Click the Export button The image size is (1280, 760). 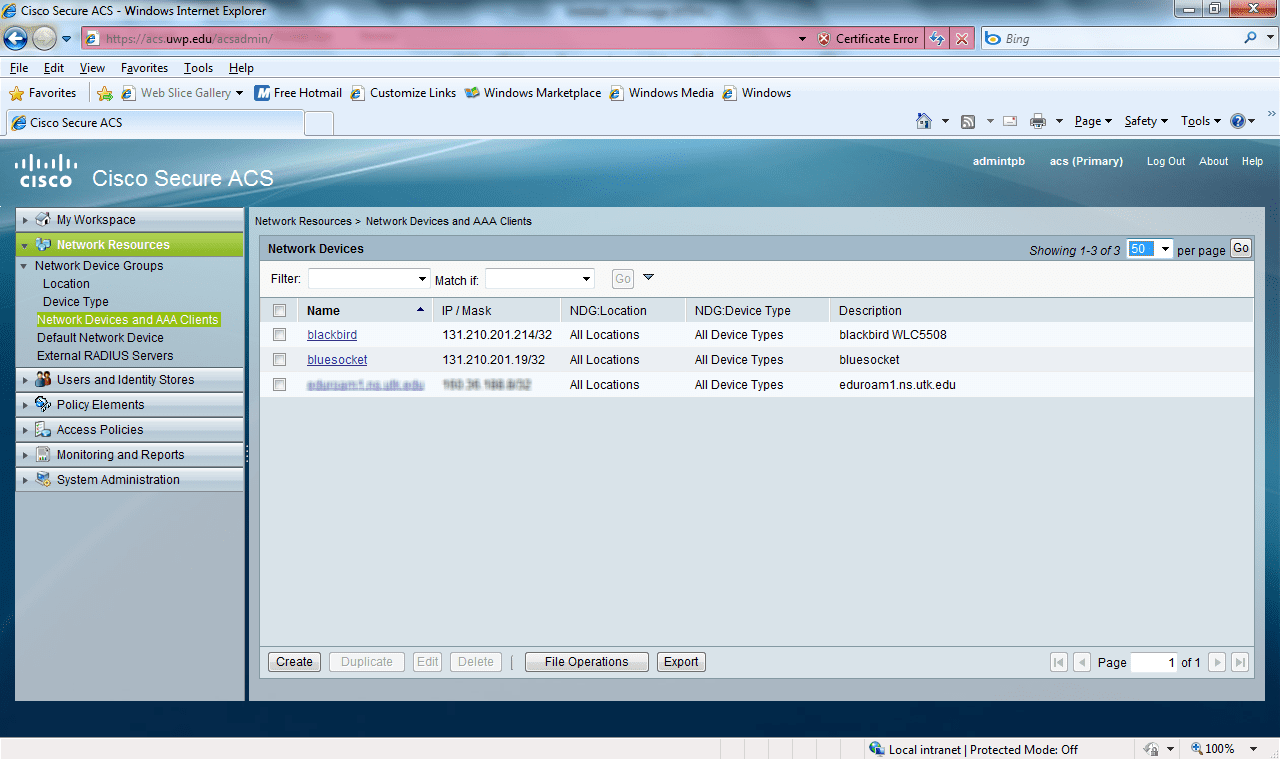click(x=681, y=662)
